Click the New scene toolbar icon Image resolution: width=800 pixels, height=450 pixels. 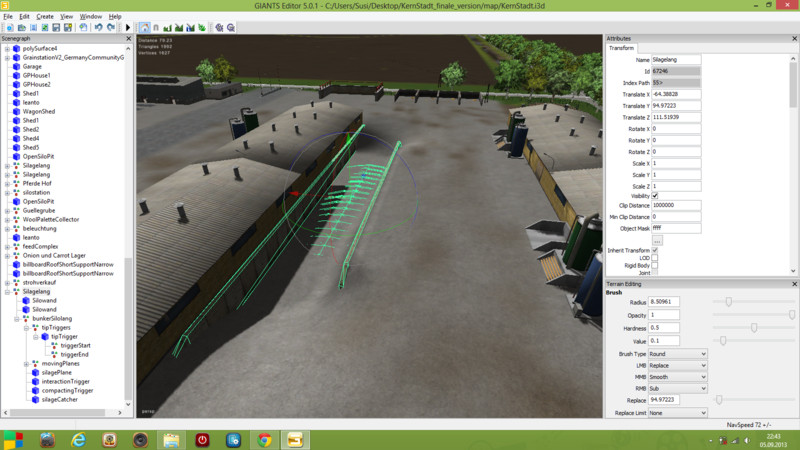[x=8, y=27]
